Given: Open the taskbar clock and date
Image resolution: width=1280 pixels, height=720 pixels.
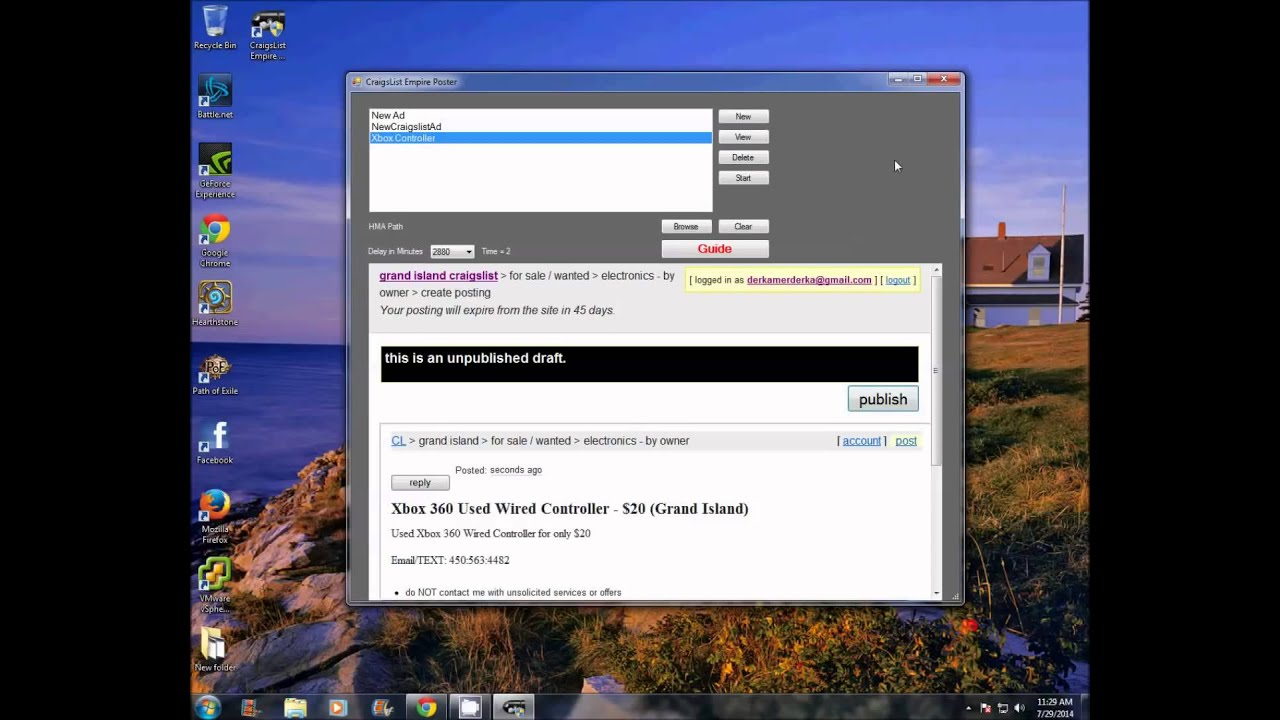Looking at the screenshot, I should (x=1055, y=707).
